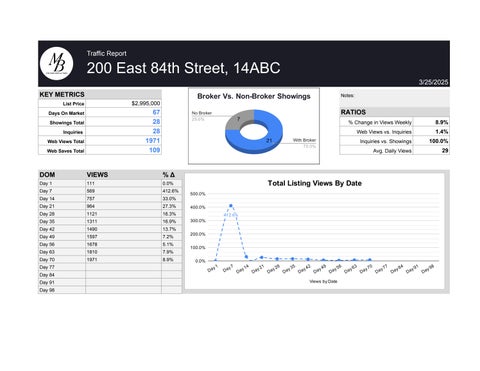This screenshot has height=371, width=480.
Task: Select the '412.6%' table cell
Action: click(171, 191)
